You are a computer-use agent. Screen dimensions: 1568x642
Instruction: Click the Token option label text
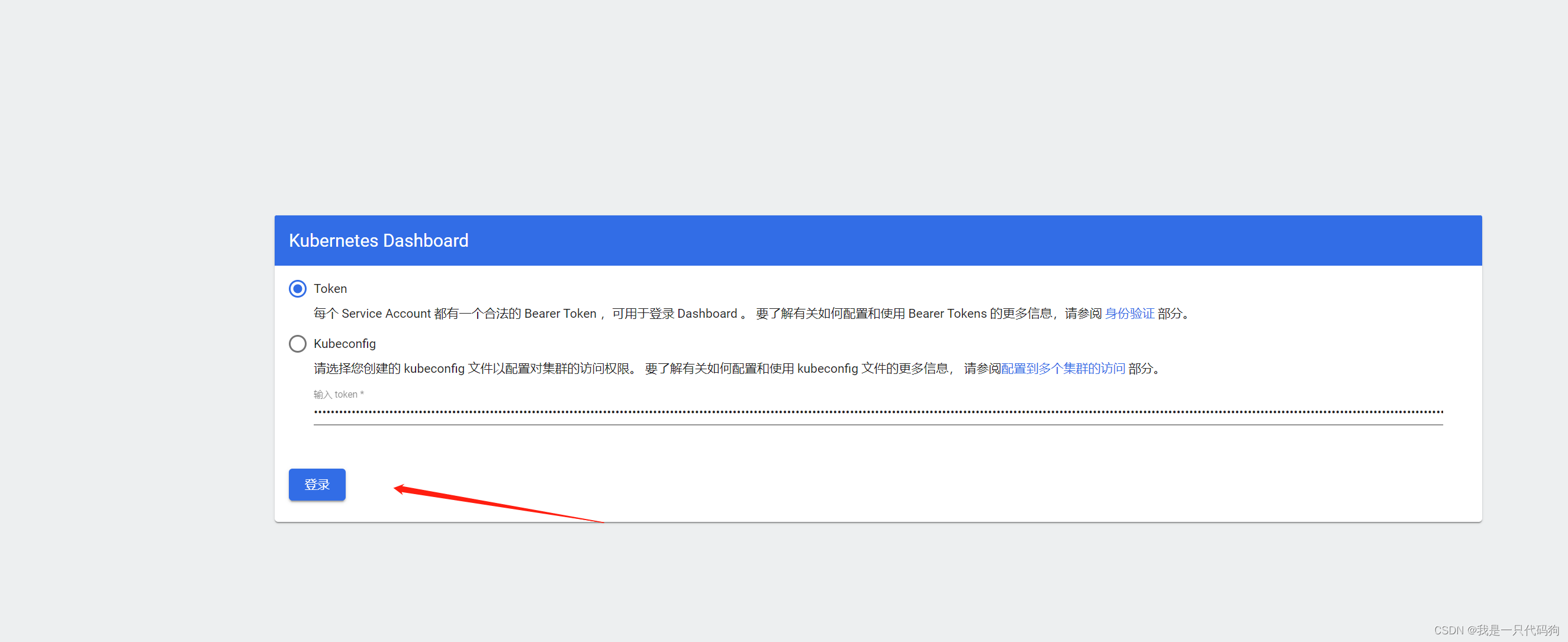(330, 288)
